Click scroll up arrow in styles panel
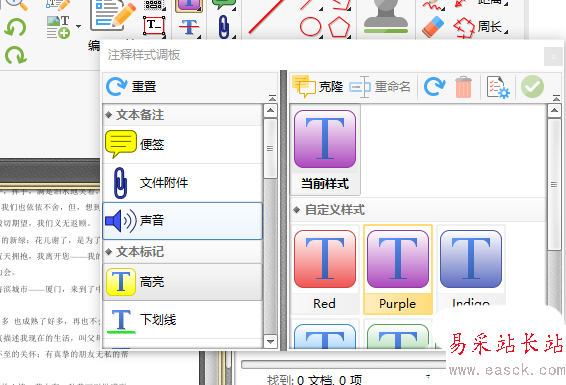Image resolution: width=566 pixels, height=385 pixels. pyautogui.click(x=554, y=110)
